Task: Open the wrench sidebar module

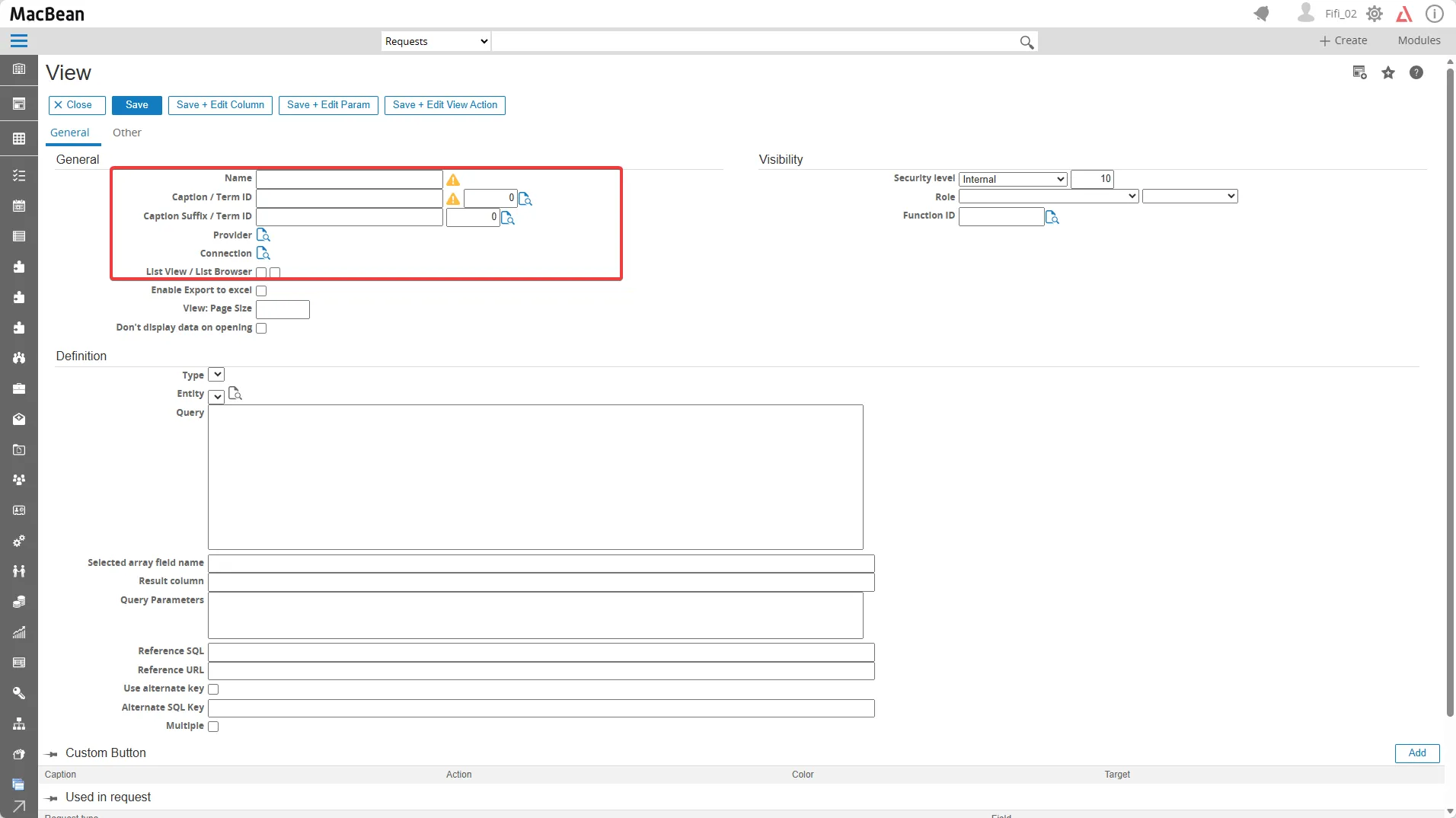Action: (x=19, y=693)
